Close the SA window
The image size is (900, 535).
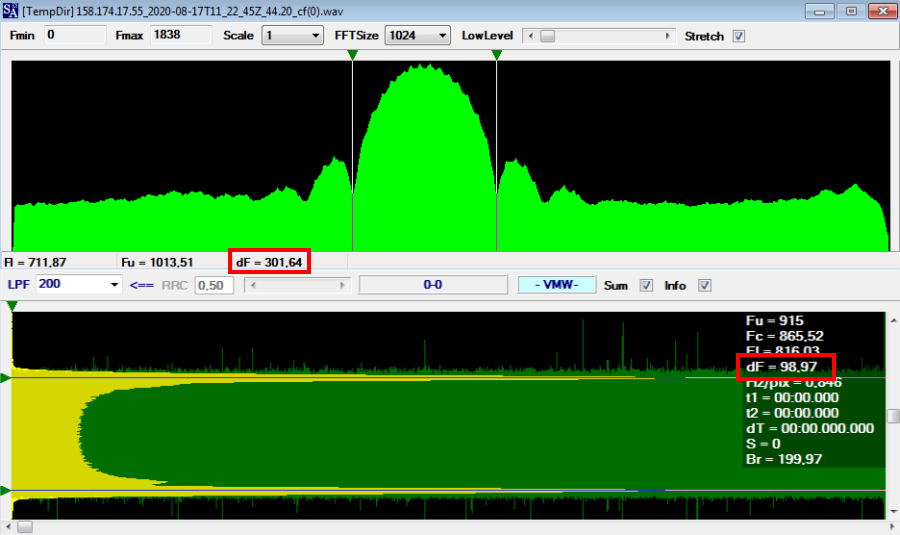point(883,11)
